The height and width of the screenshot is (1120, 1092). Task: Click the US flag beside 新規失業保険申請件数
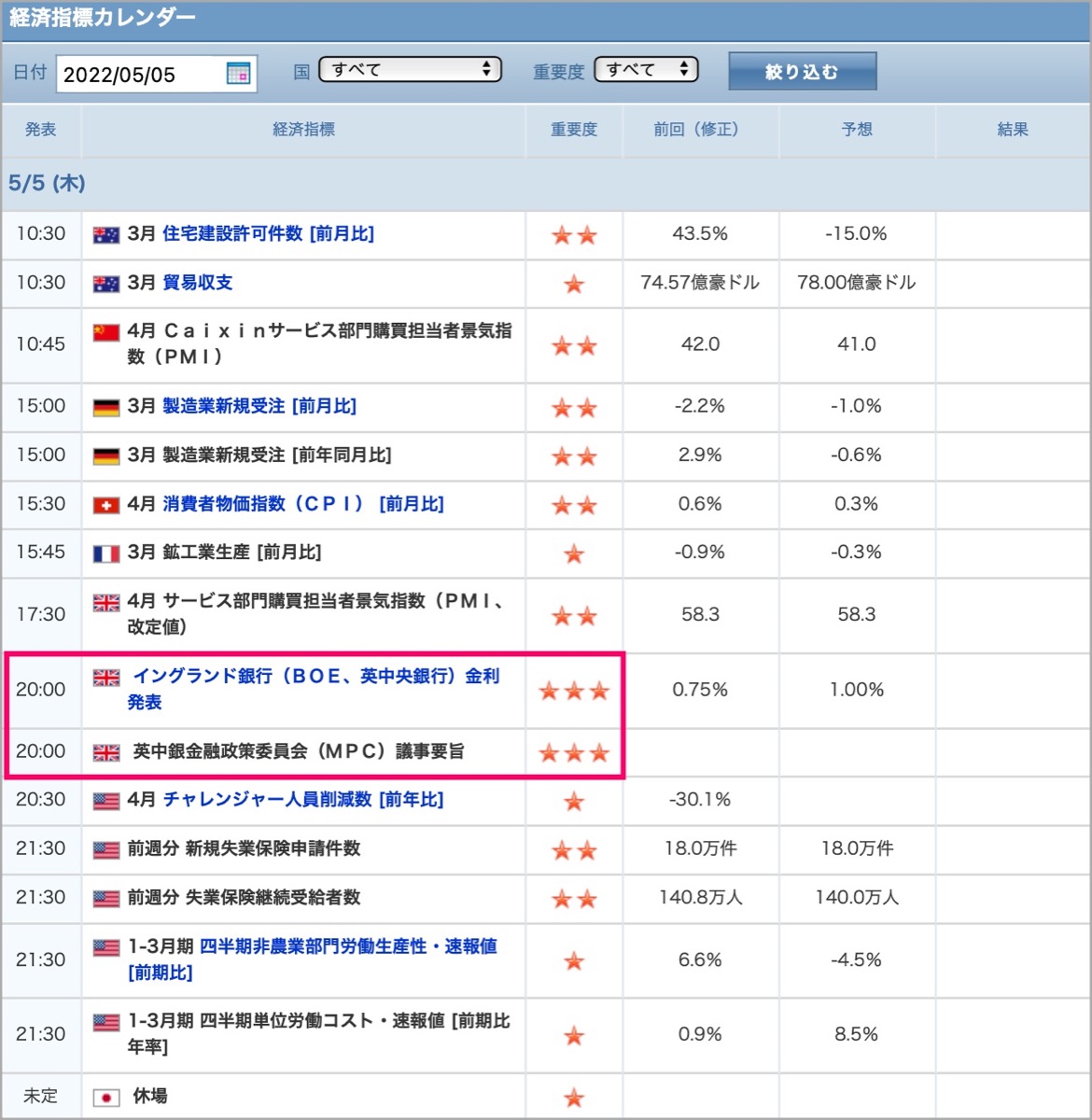106,849
